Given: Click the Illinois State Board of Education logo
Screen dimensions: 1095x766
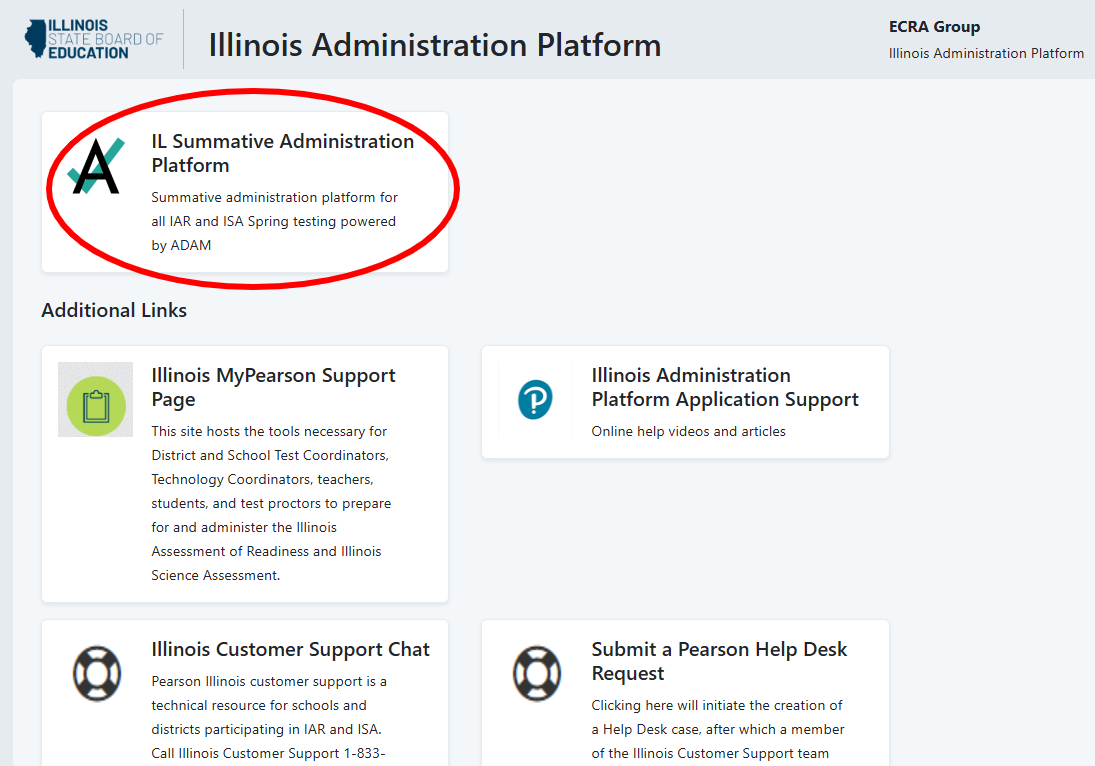Looking at the screenshot, I should pyautogui.click(x=94, y=39).
